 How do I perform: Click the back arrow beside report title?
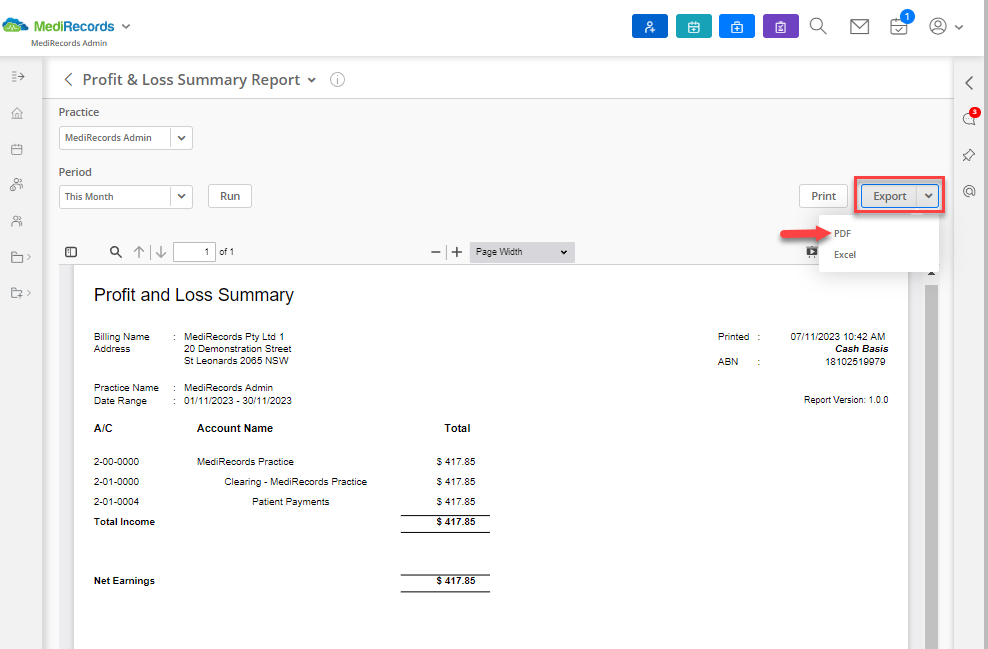[68, 80]
